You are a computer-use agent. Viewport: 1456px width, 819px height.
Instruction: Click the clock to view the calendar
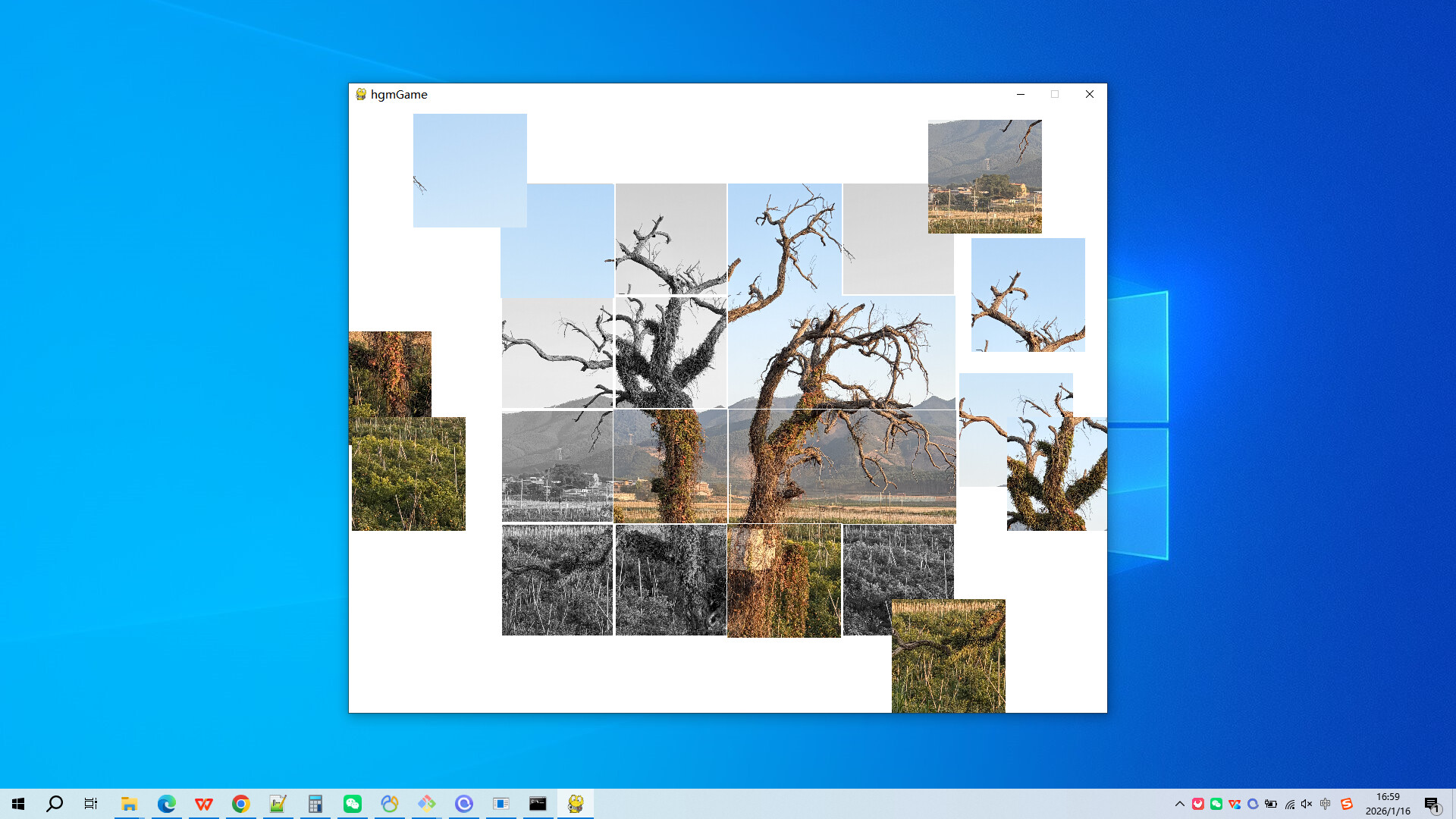pos(1388,803)
